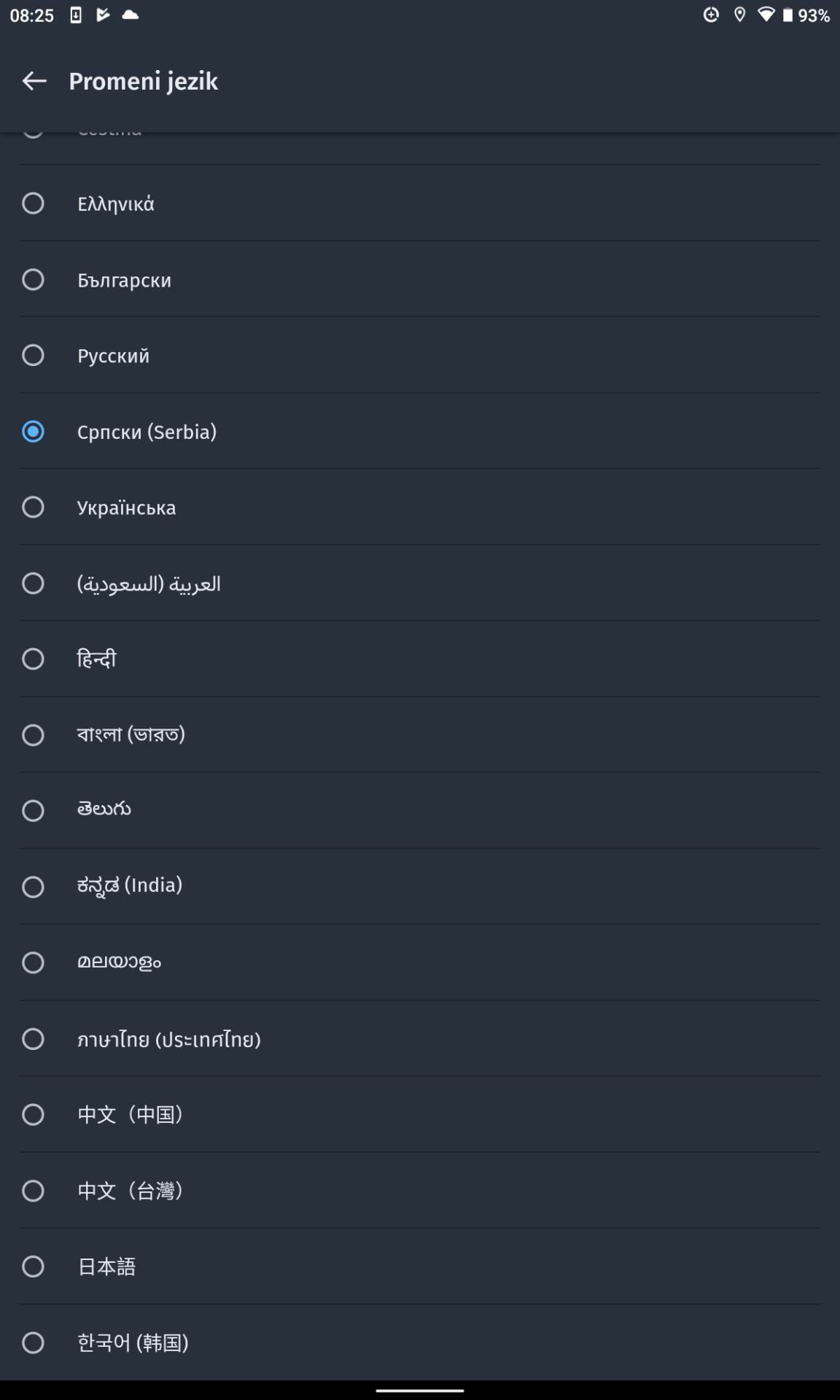Select the Malayalam മലയാളം option
840x1400 pixels.
click(33, 962)
